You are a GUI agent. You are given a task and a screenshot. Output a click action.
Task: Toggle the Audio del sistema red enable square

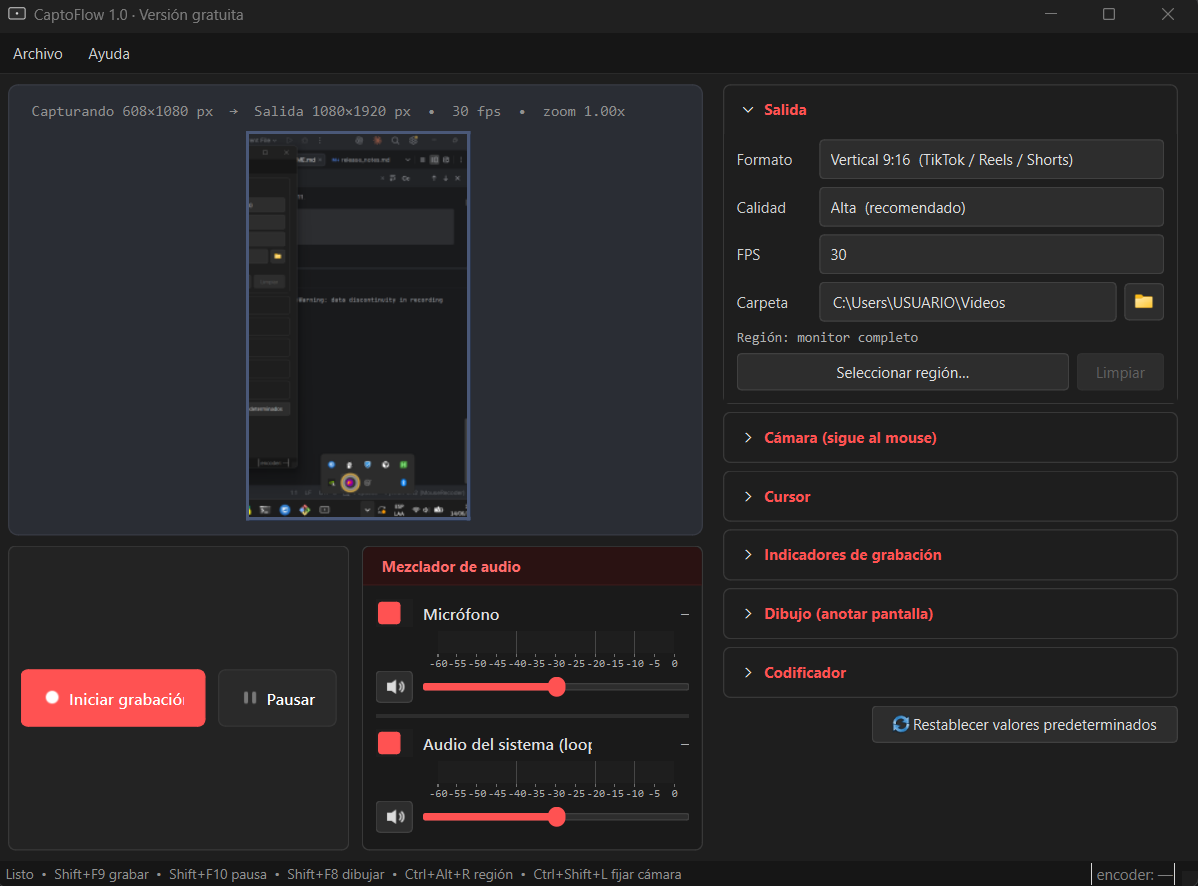389,743
